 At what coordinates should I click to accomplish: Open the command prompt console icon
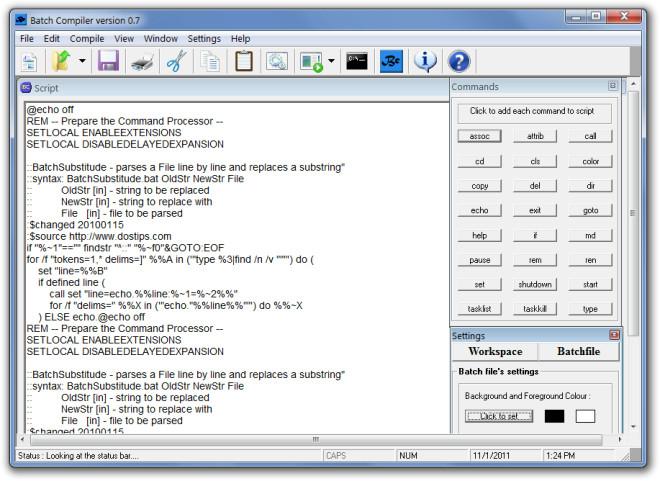[357, 61]
